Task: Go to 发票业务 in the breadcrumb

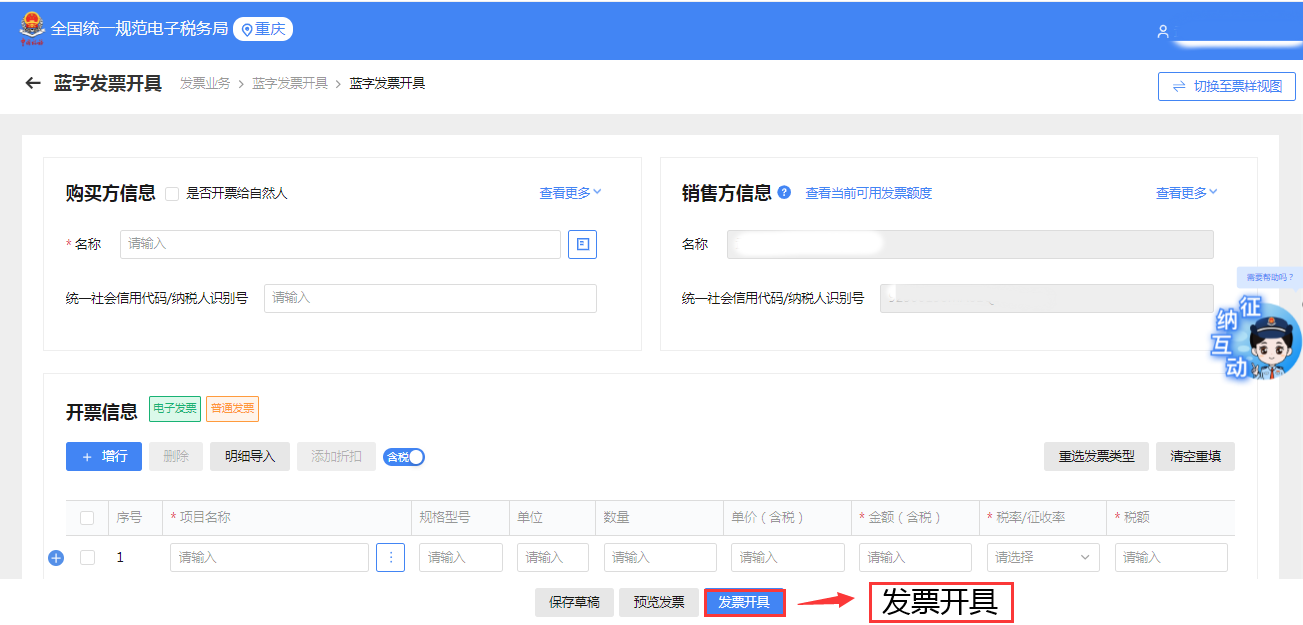Action: point(204,84)
